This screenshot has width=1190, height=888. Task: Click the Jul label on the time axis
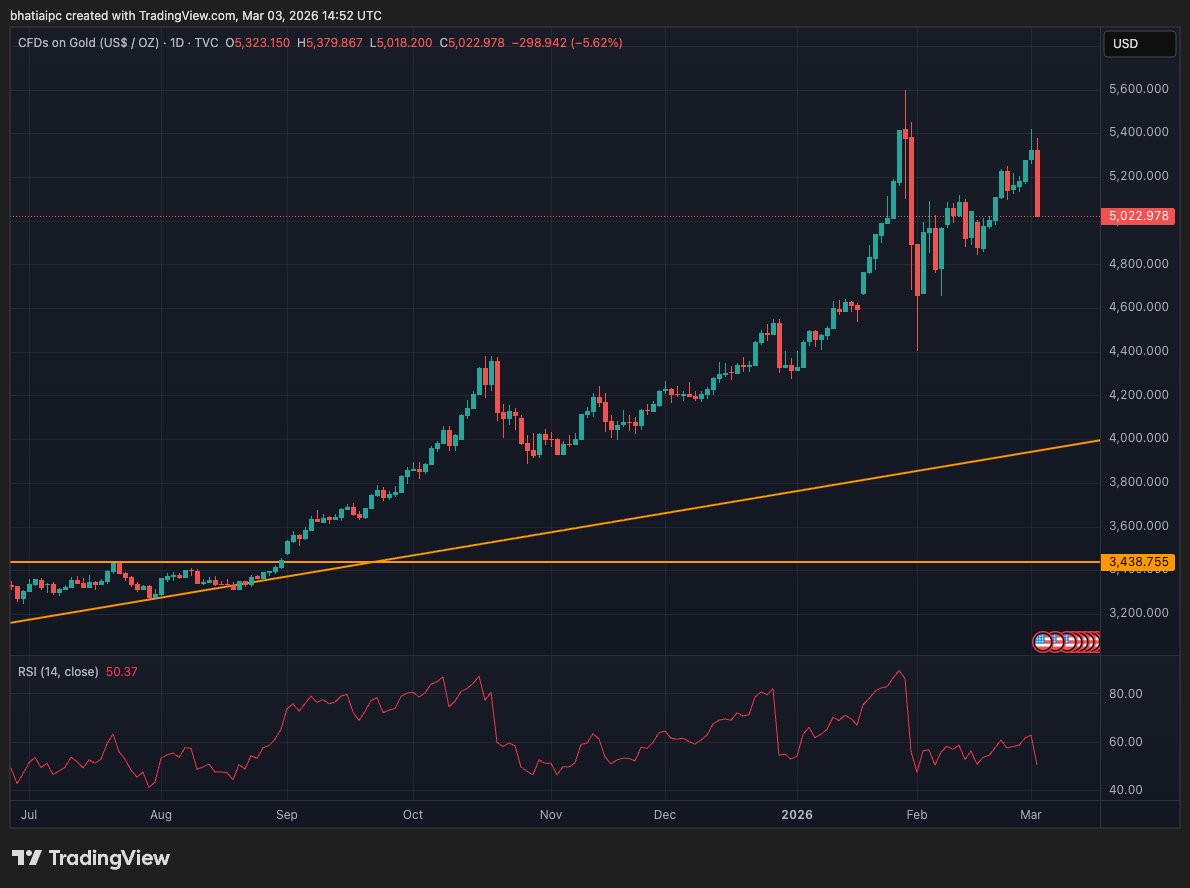[x=31, y=815]
